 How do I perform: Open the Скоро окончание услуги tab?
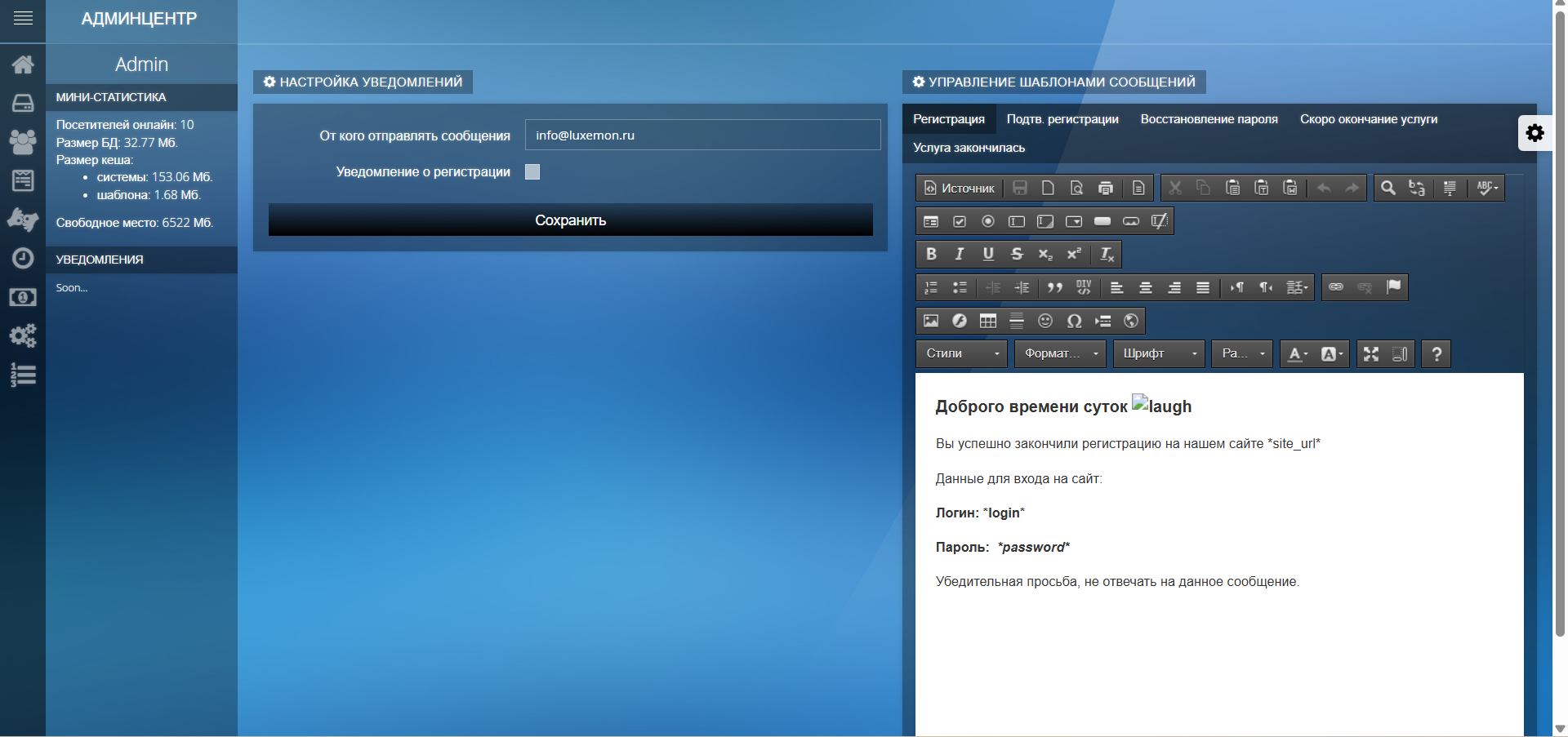click(x=1369, y=119)
